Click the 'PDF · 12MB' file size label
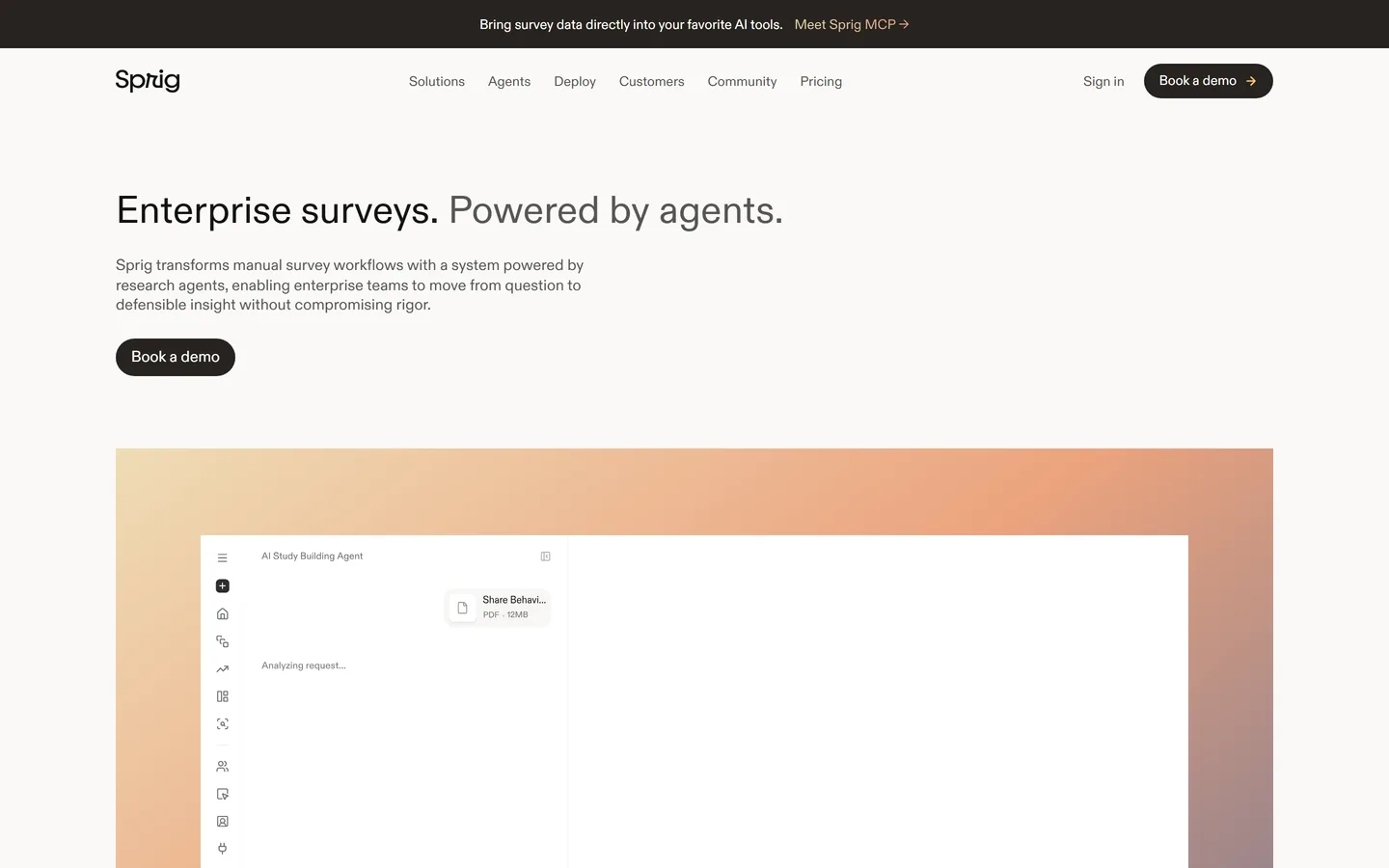Viewport: 1389px width, 868px height. coord(505,614)
